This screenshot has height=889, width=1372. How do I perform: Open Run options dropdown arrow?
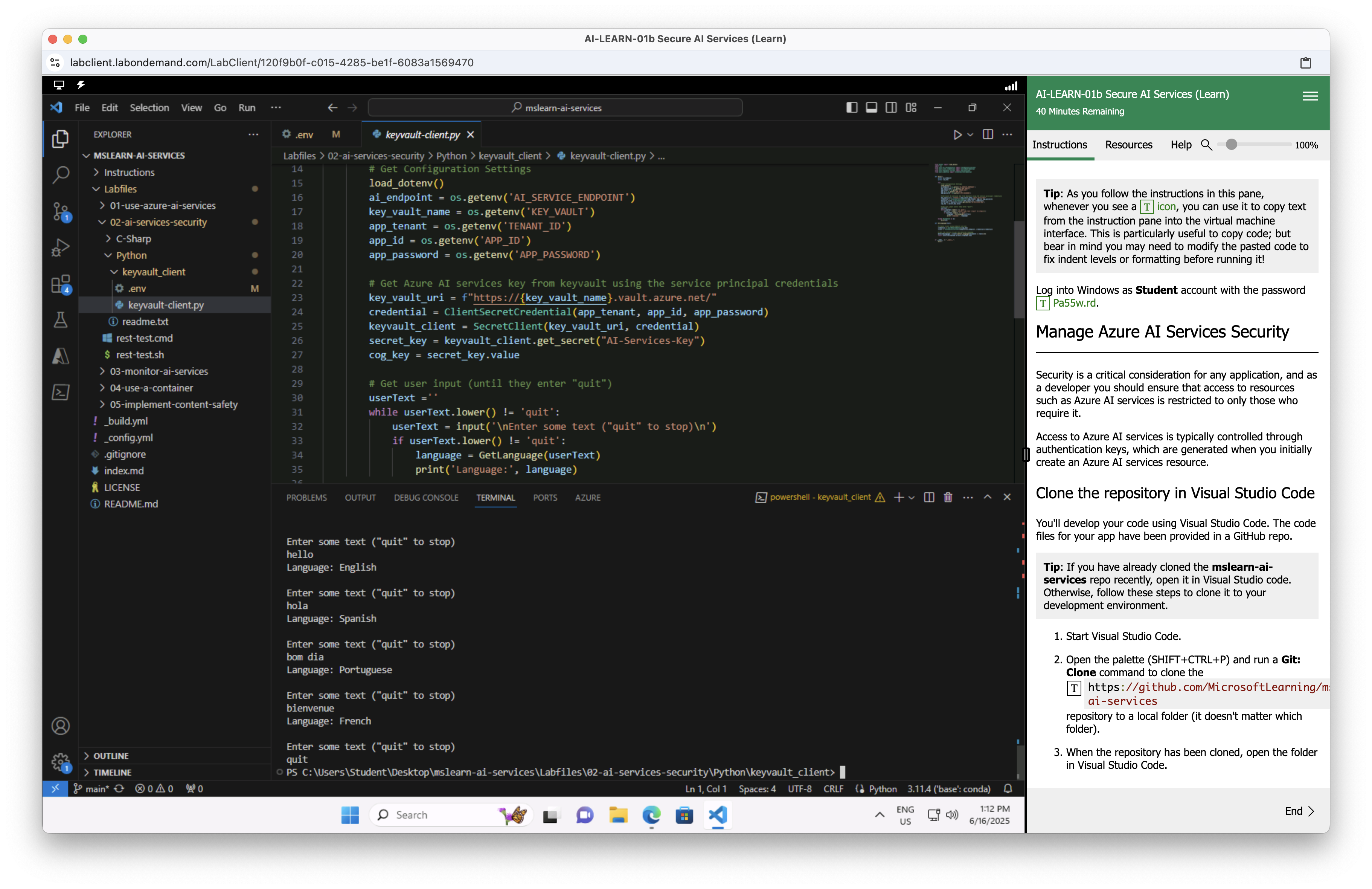pyautogui.click(x=971, y=134)
